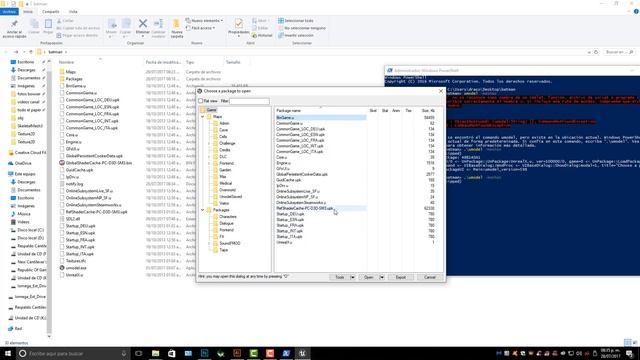Click the Windows Start button
This screenshot has height=360, width=640.
point(8,353)
